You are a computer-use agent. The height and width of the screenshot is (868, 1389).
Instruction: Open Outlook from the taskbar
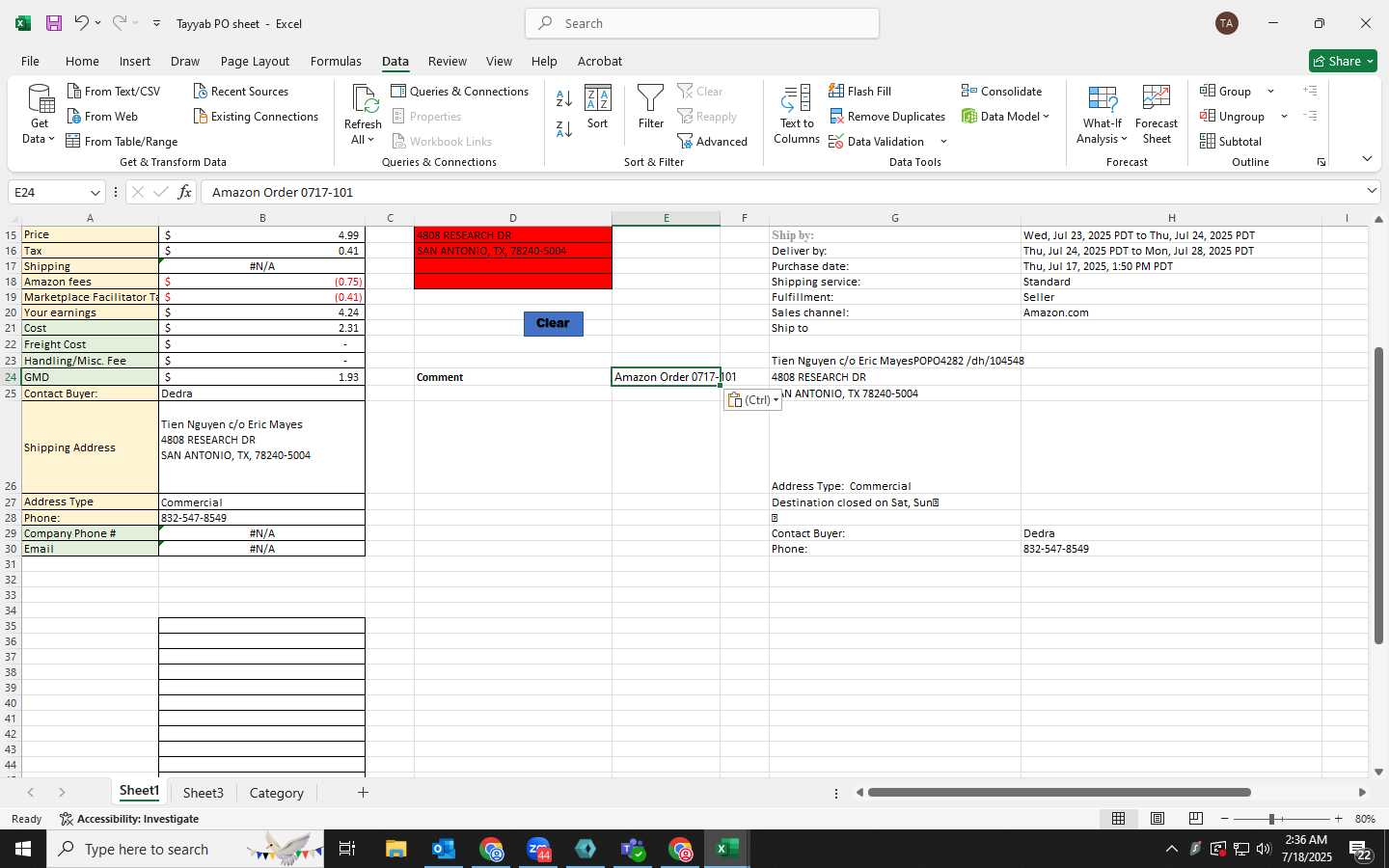pyautogui.click(x=444, y=849)
